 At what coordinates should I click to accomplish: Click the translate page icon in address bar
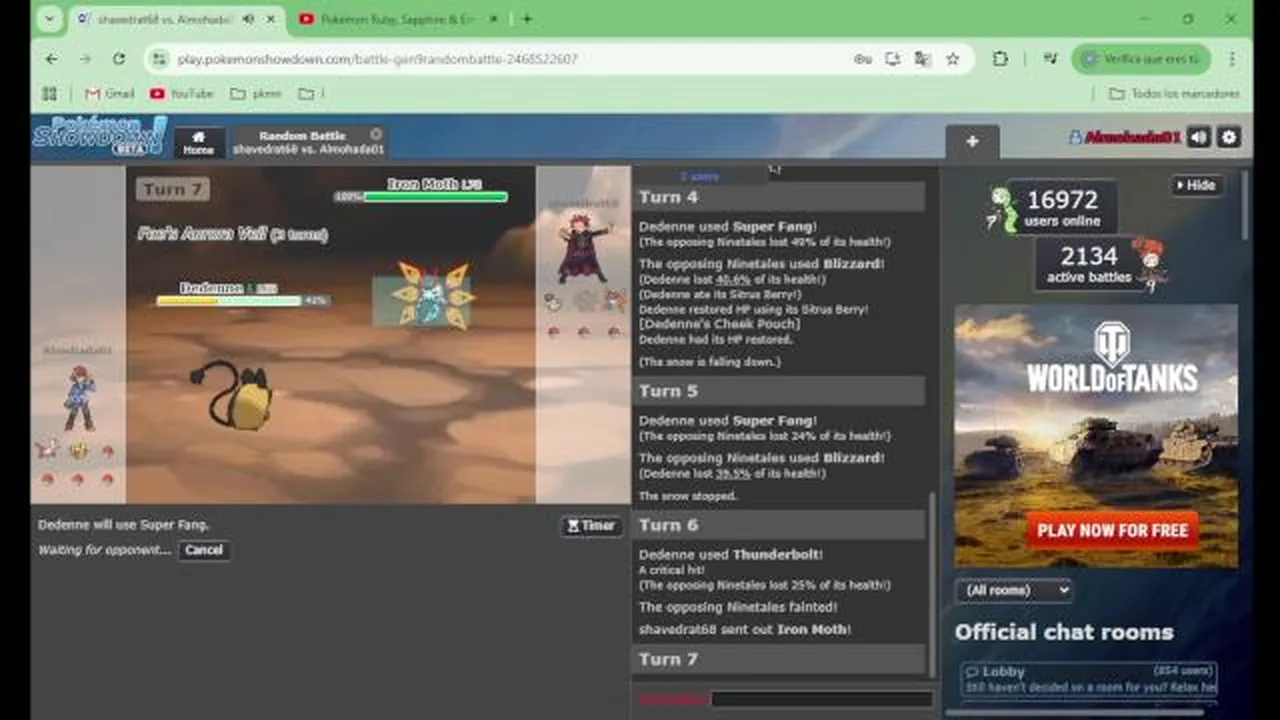(923, 59)
